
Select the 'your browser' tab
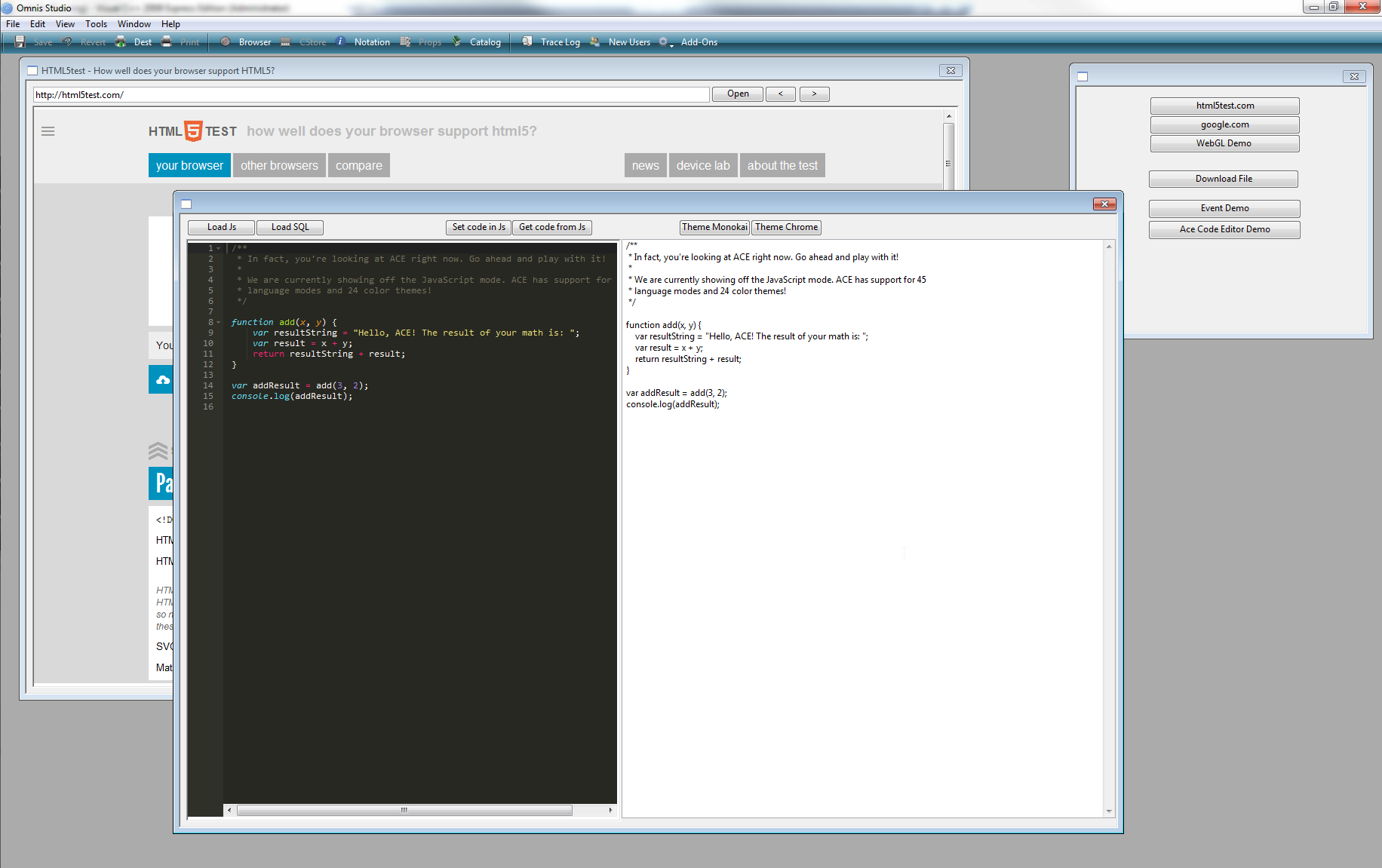click(189, 166)
